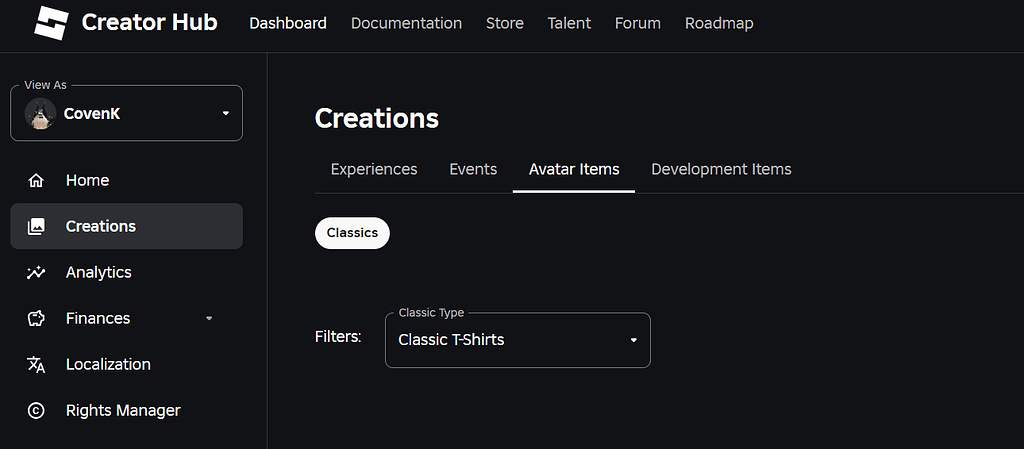
Task: Click the Finances piggy bank icon
Action: pos(36,318)
